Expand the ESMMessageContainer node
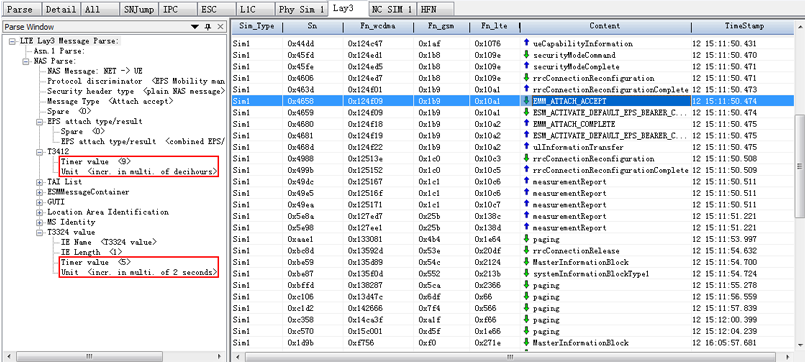Viewport: 805px width, 362px height. pos(40,192)
